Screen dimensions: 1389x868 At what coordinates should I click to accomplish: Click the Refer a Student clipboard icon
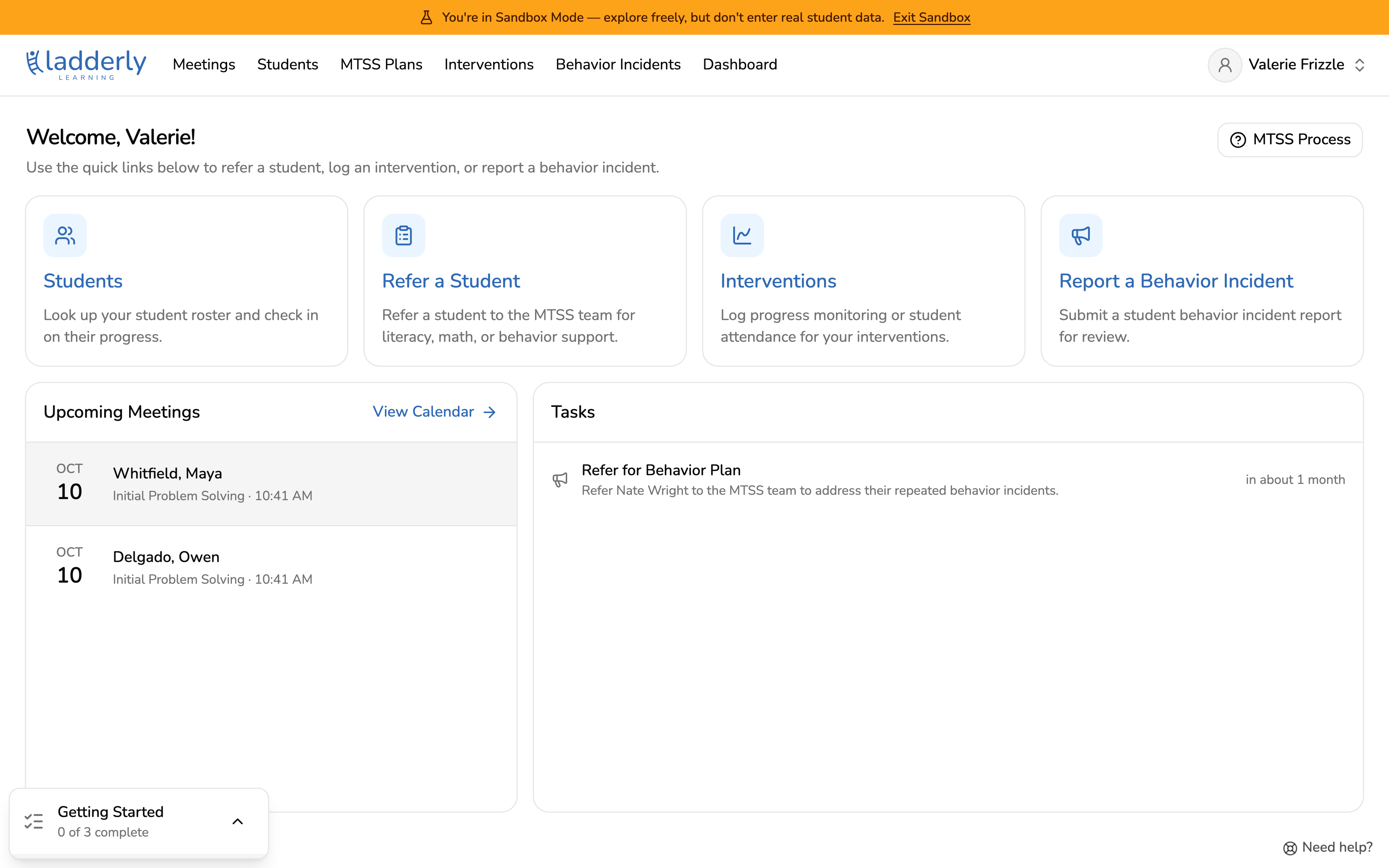[x=404, y=235]
